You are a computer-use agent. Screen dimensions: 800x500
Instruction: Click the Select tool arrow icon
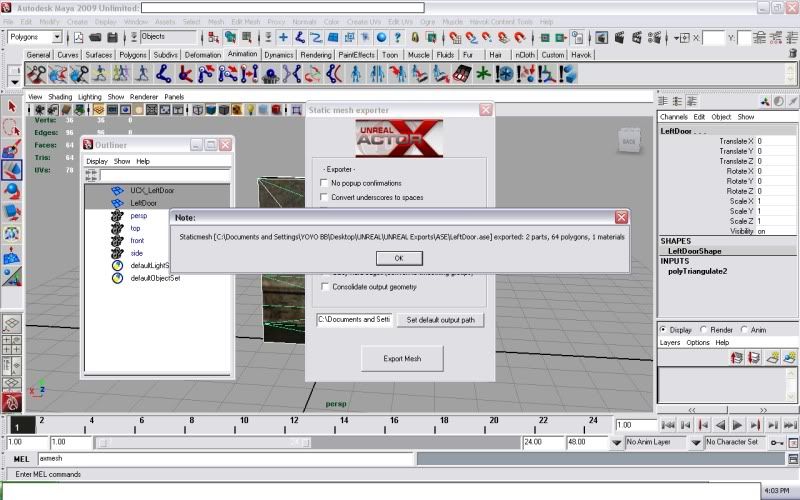(12, 107)
